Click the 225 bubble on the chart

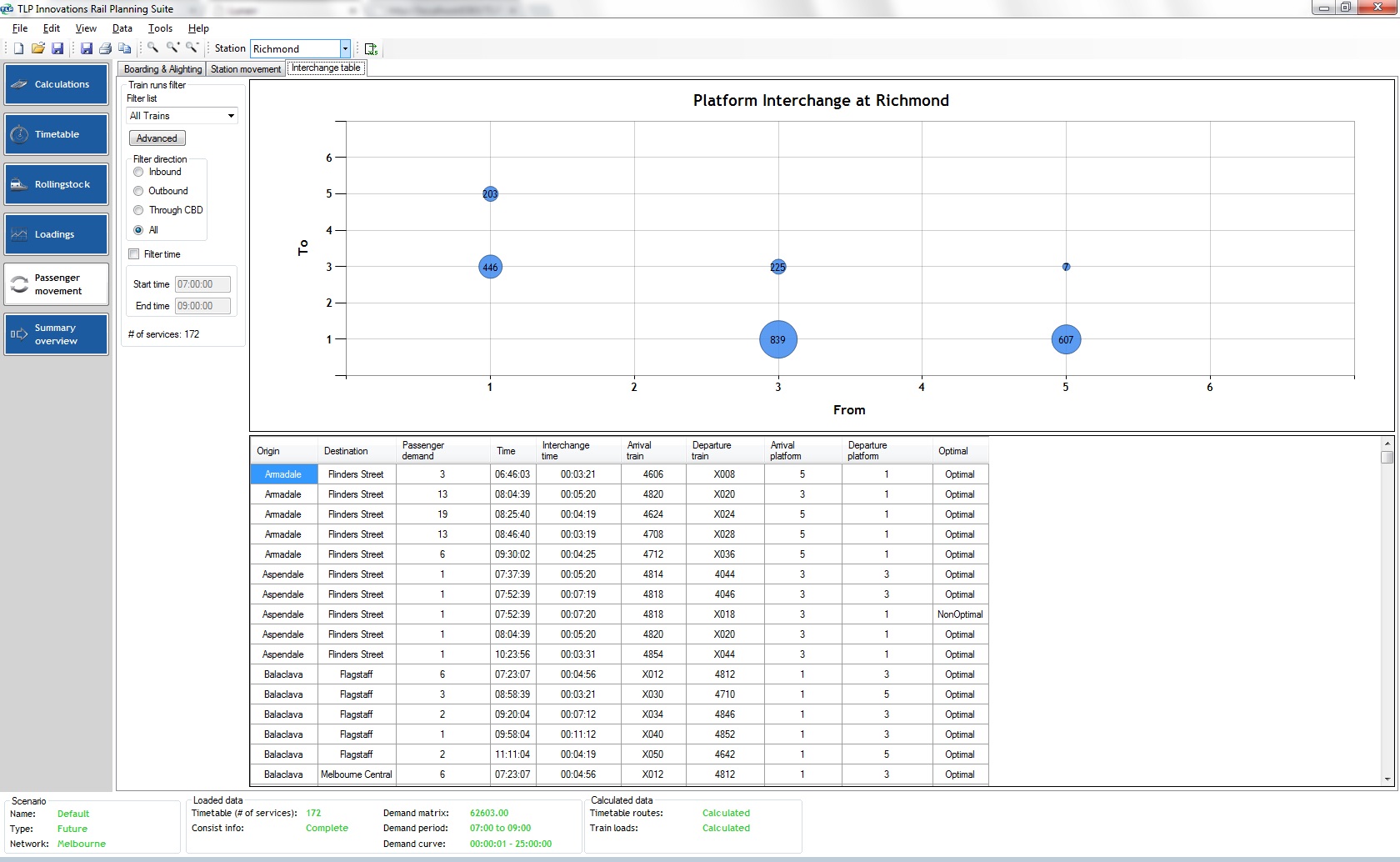click(x=778, y=267)
